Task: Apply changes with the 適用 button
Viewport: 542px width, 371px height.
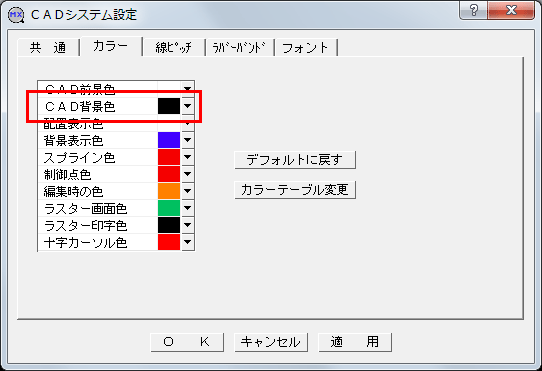Action: [x=355, y=342]
